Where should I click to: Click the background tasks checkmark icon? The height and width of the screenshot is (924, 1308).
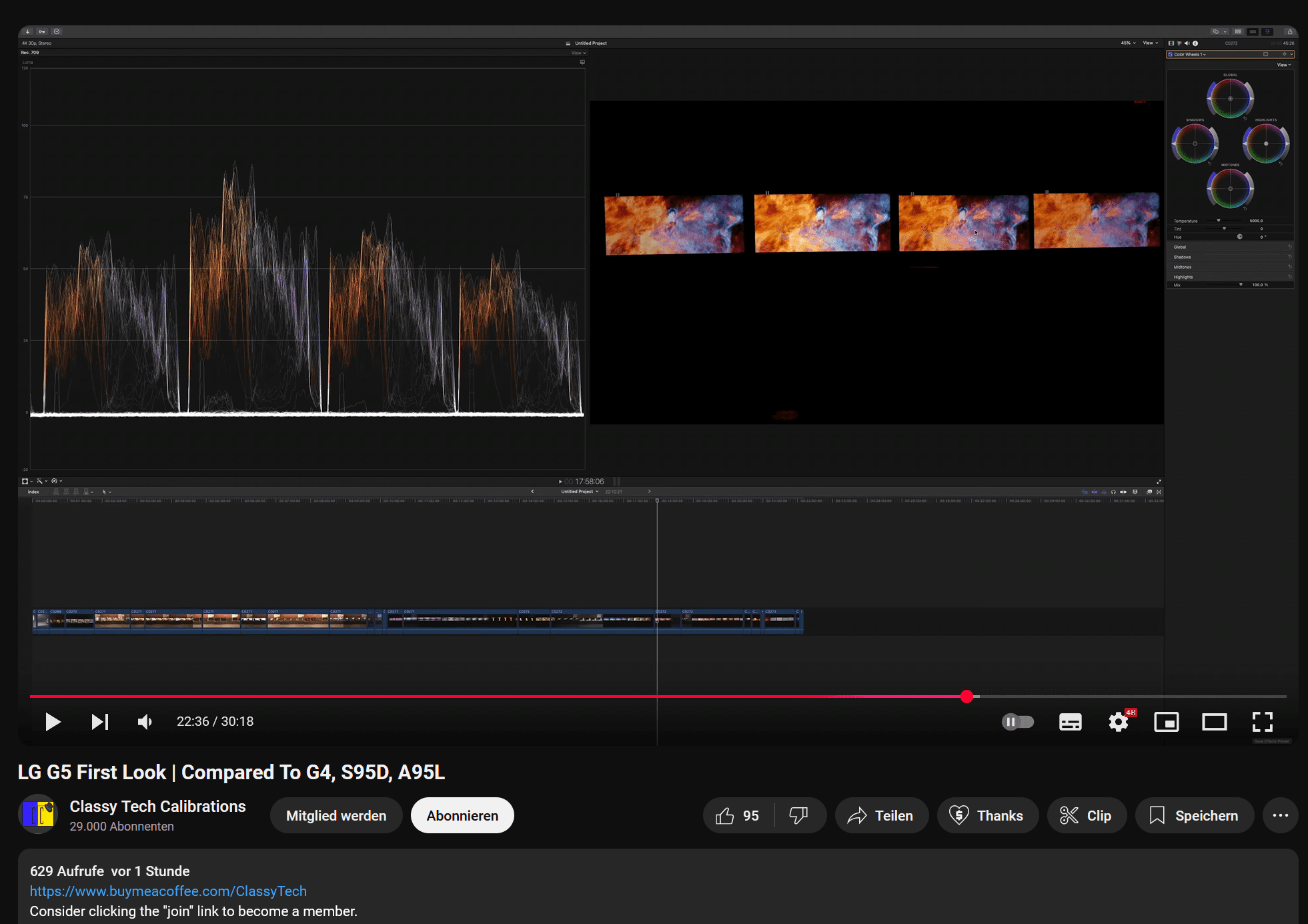[x=57, y=31]
